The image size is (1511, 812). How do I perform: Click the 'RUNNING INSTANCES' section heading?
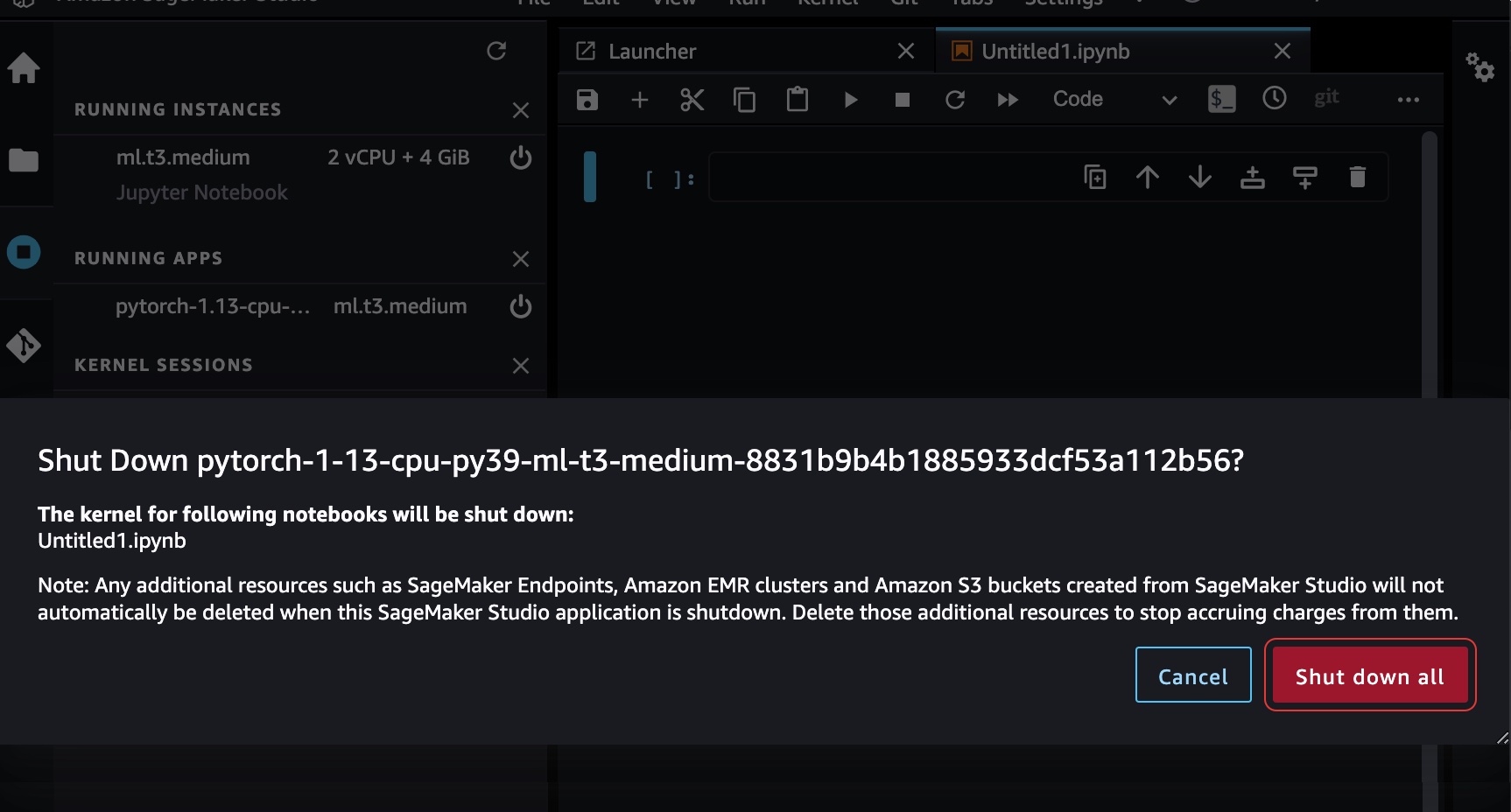[178, 109]
